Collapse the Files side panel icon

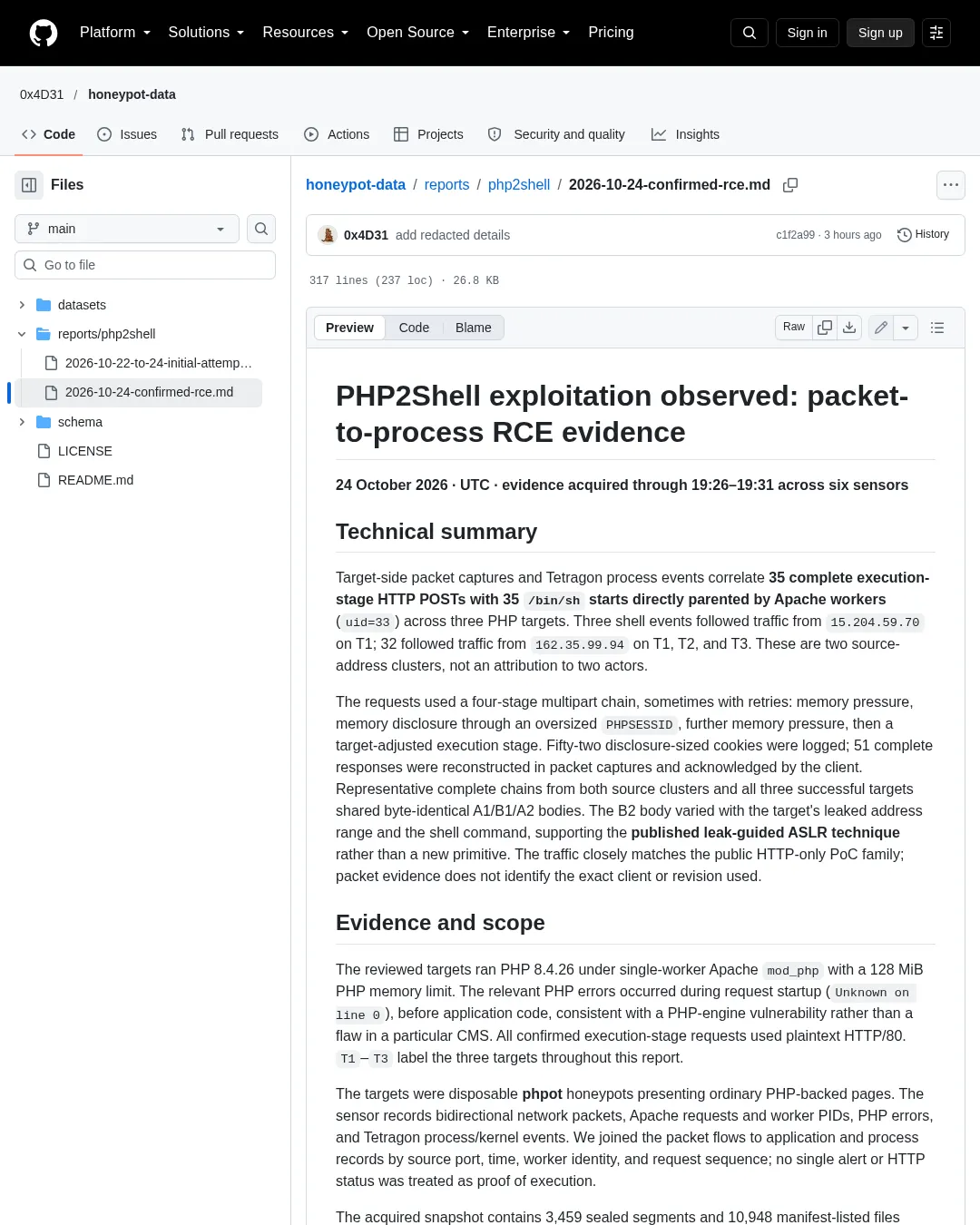click(29, 185)
